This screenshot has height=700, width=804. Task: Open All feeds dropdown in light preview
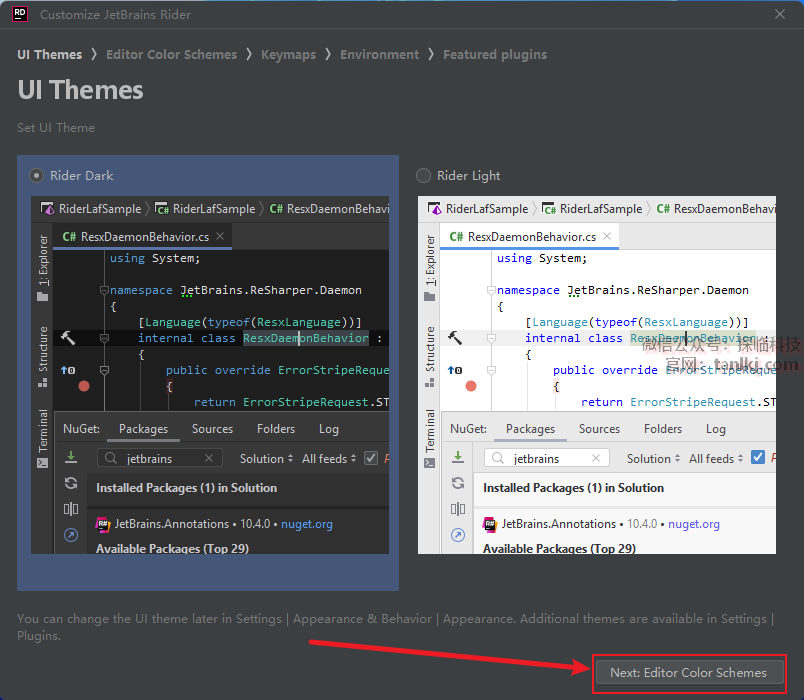(717, 458)
